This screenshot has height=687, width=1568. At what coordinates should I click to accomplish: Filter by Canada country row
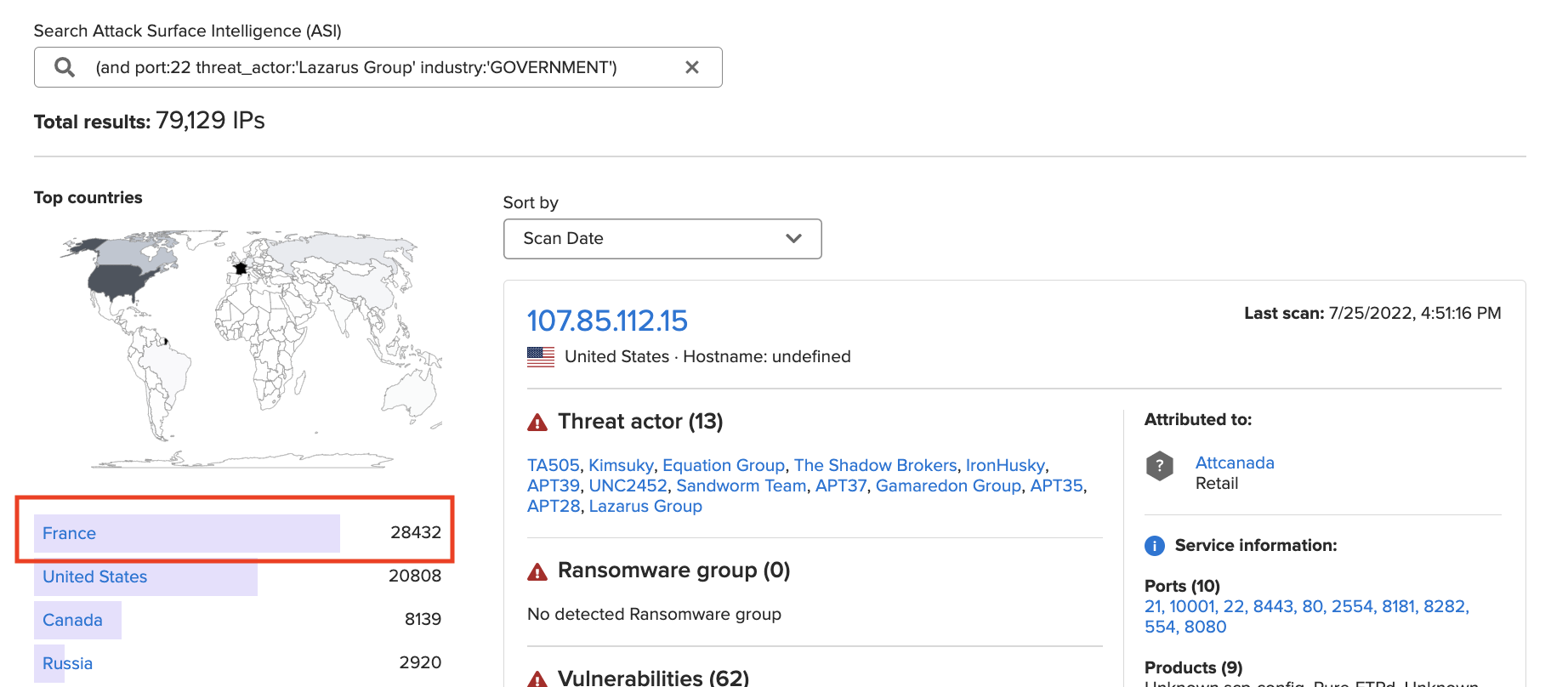(x=237, y=620)
